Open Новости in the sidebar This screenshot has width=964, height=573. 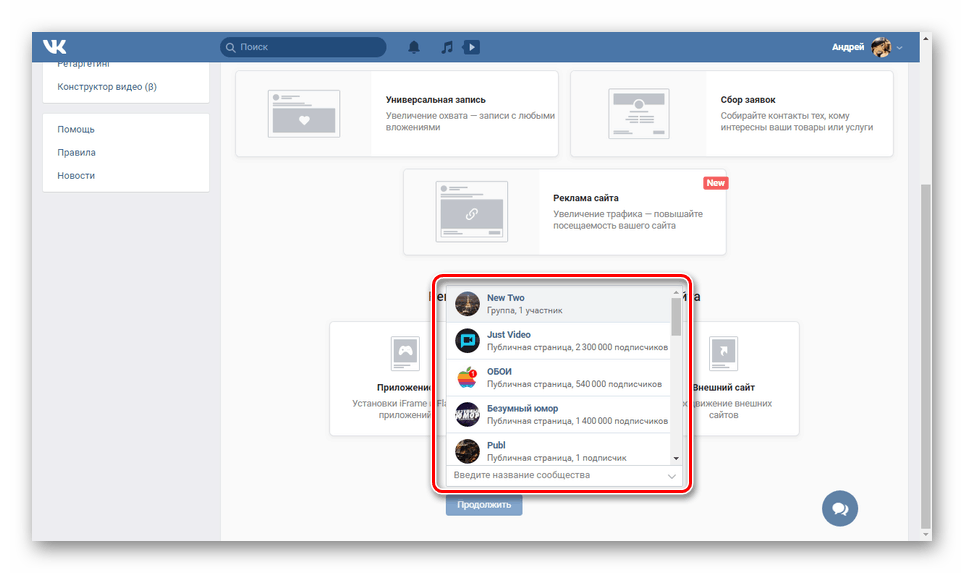pos(76,175)
